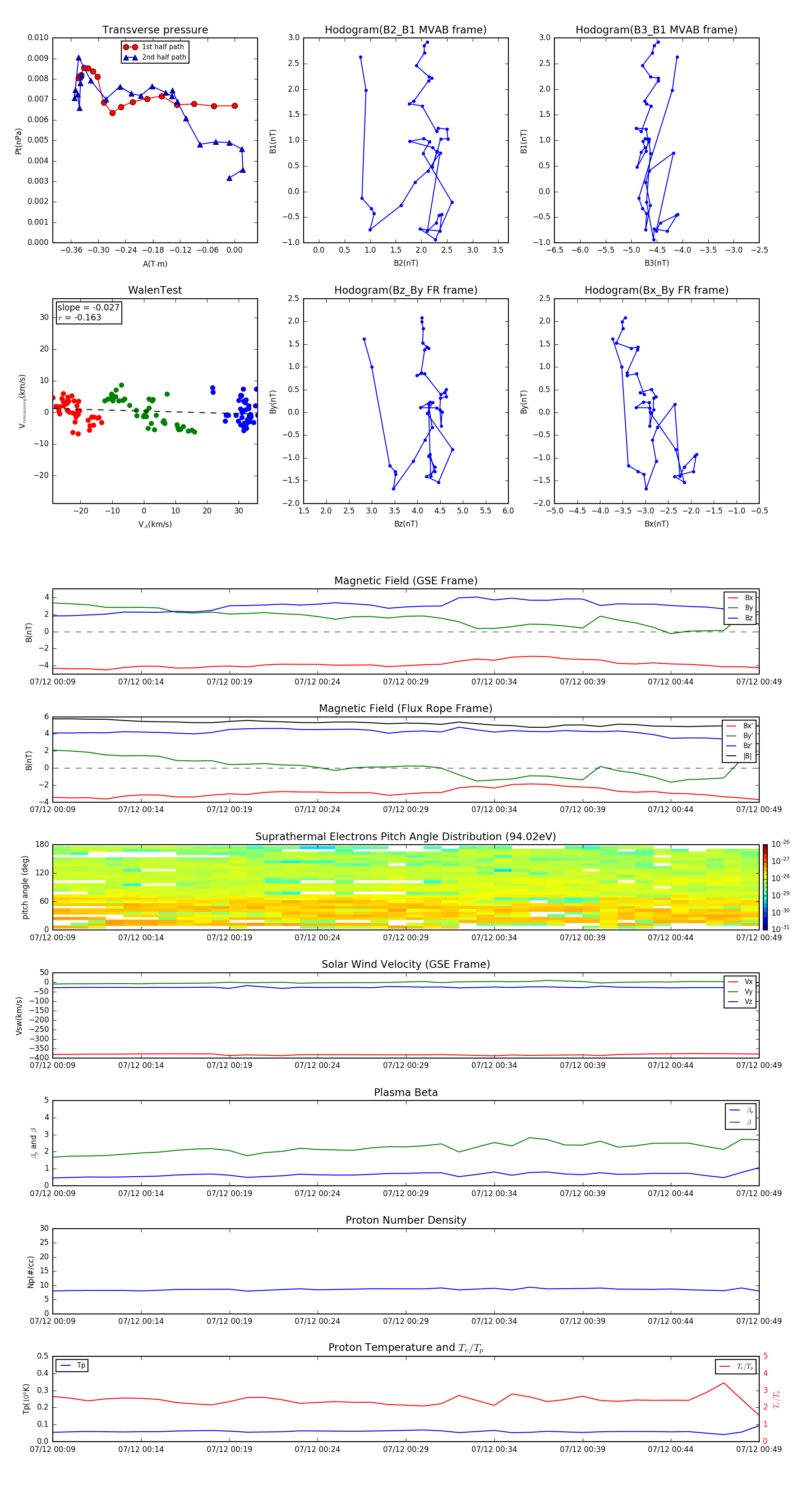The height and width of the screenshot is (1489, 812).
Task: Click '07/12 00:29' under Proton Temperature plot
Action: [406, 1449]
